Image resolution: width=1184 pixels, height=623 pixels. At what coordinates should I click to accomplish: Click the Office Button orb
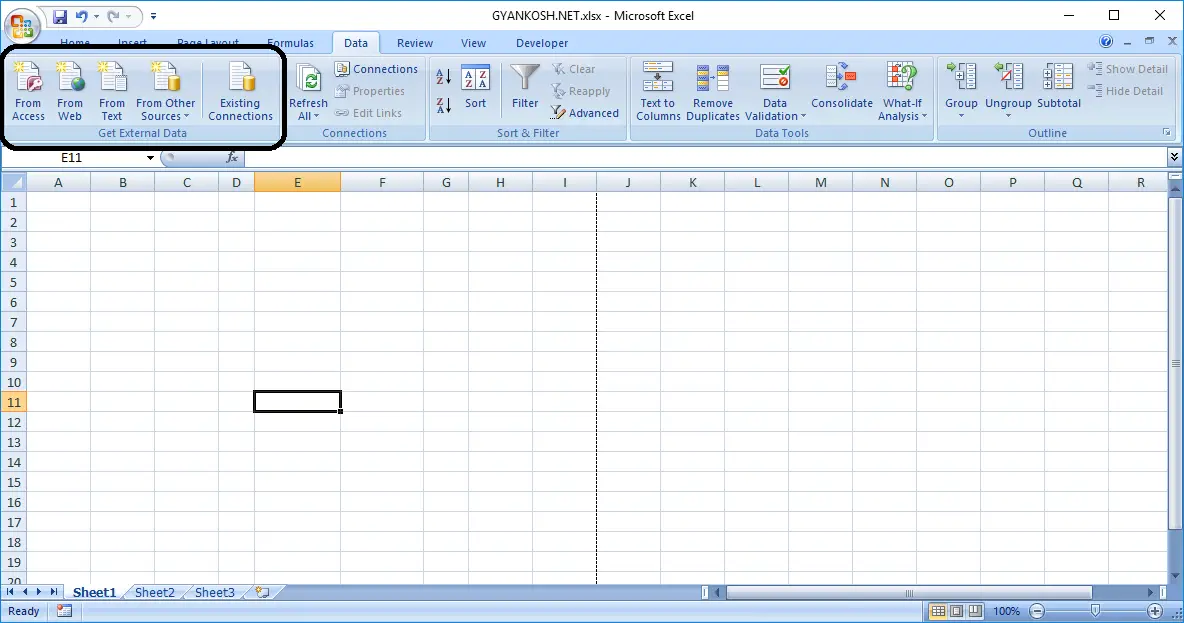pos(22,24)
